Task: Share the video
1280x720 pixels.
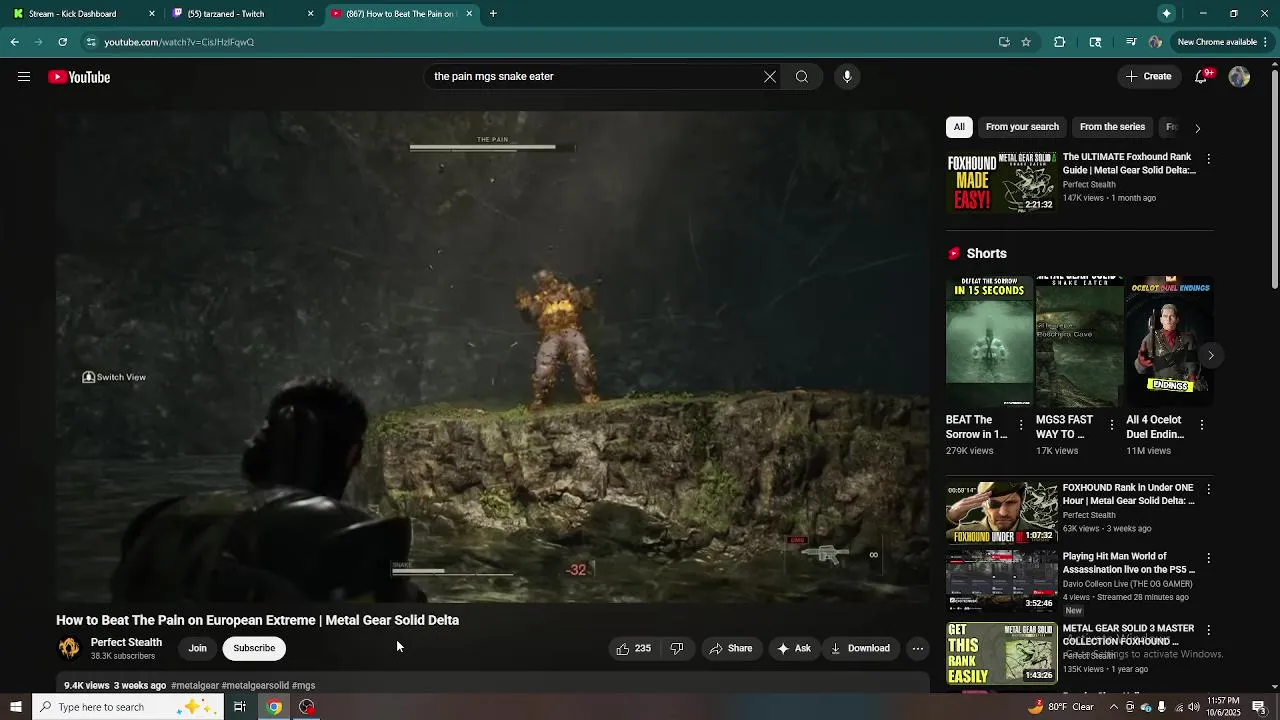Action: (730, 648)
